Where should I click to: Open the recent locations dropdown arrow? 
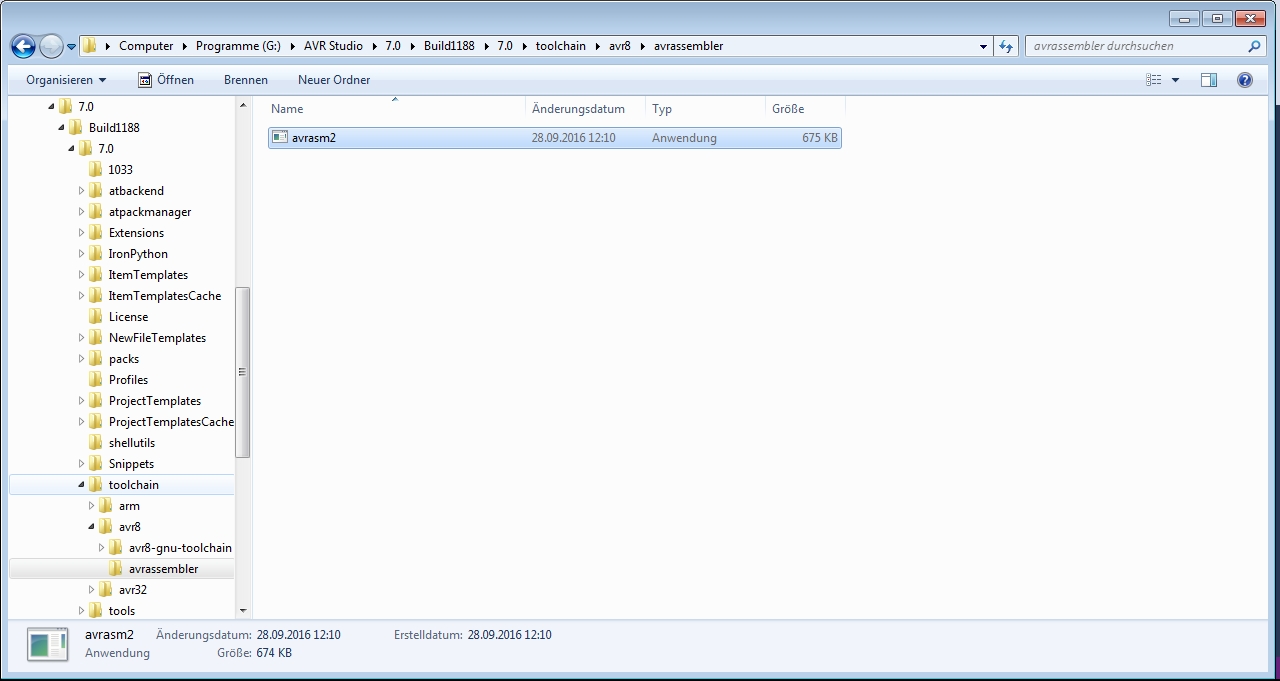coord(71,47)
